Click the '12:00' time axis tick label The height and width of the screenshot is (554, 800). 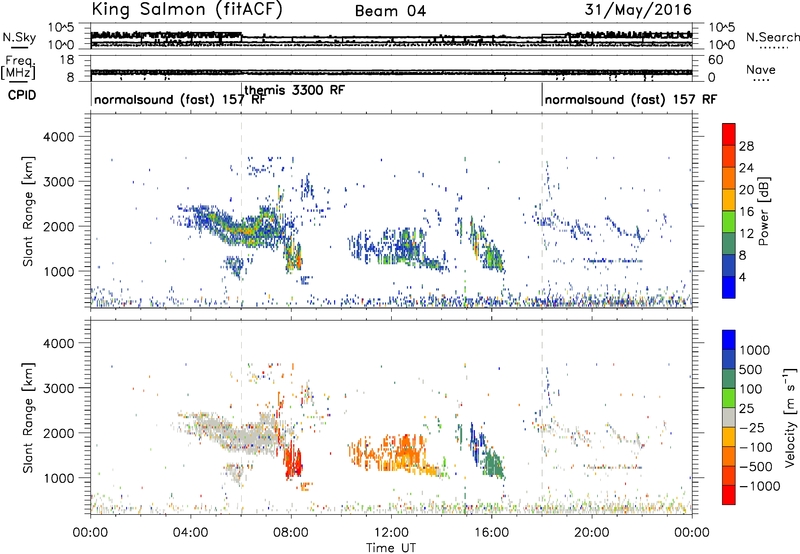pos(391,533)
